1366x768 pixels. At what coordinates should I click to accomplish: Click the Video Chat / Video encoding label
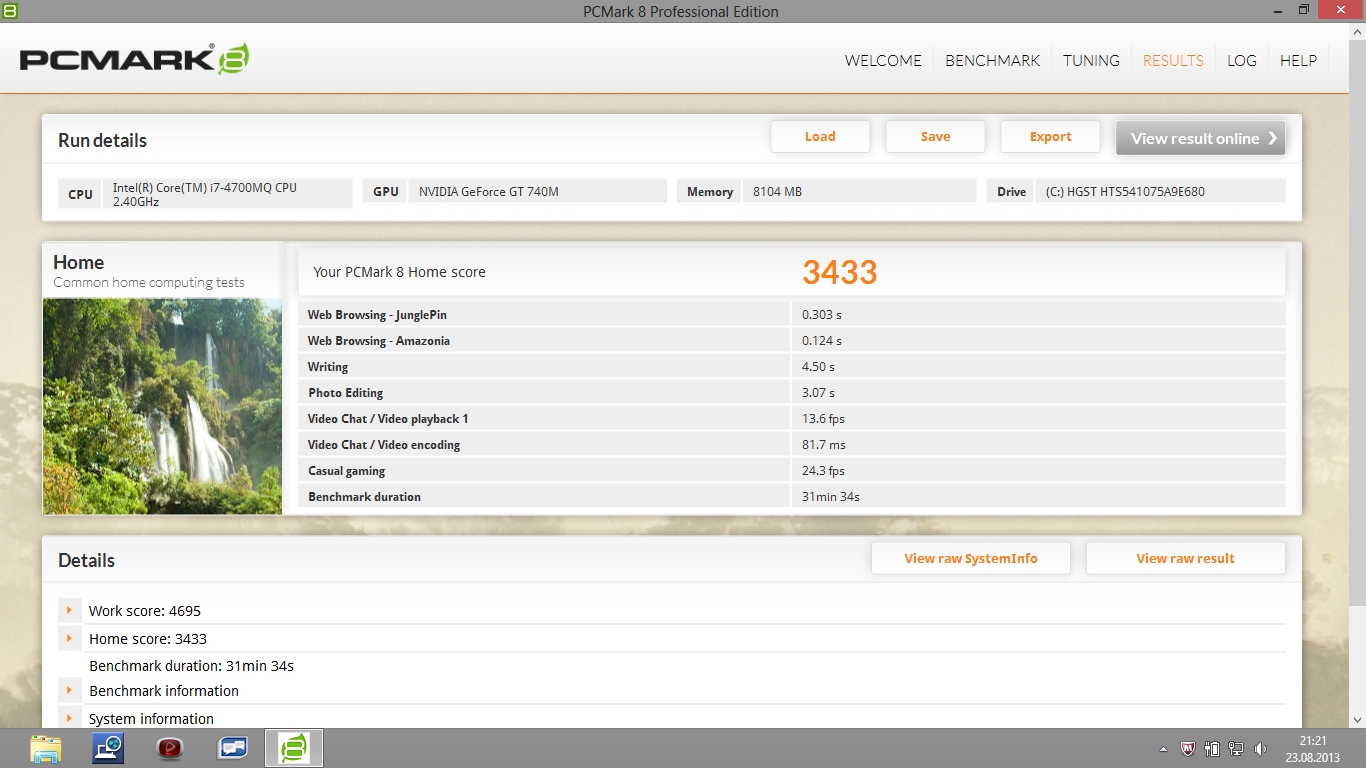tap(384, 445)
